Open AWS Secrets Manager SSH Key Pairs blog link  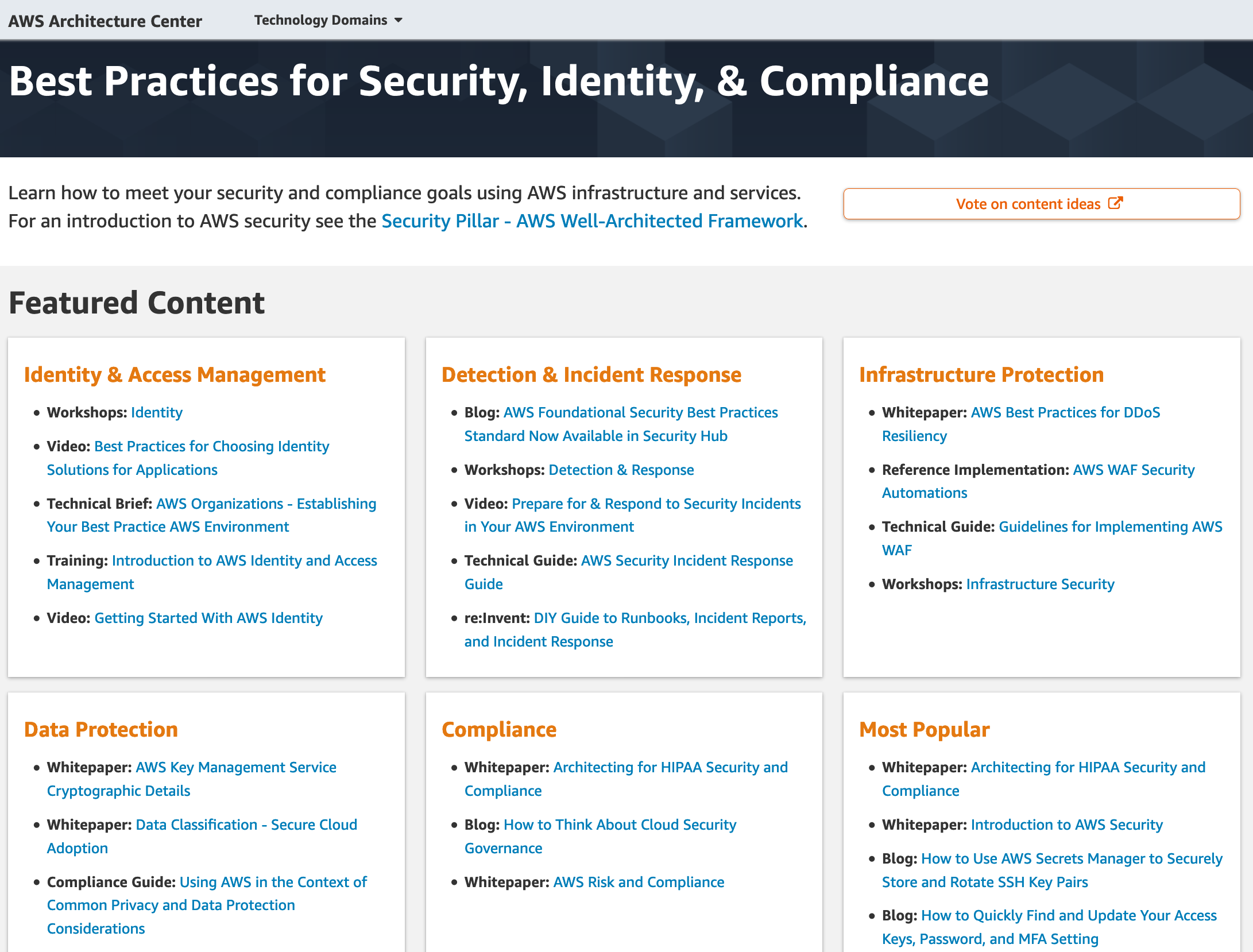tap(1052, 870)
